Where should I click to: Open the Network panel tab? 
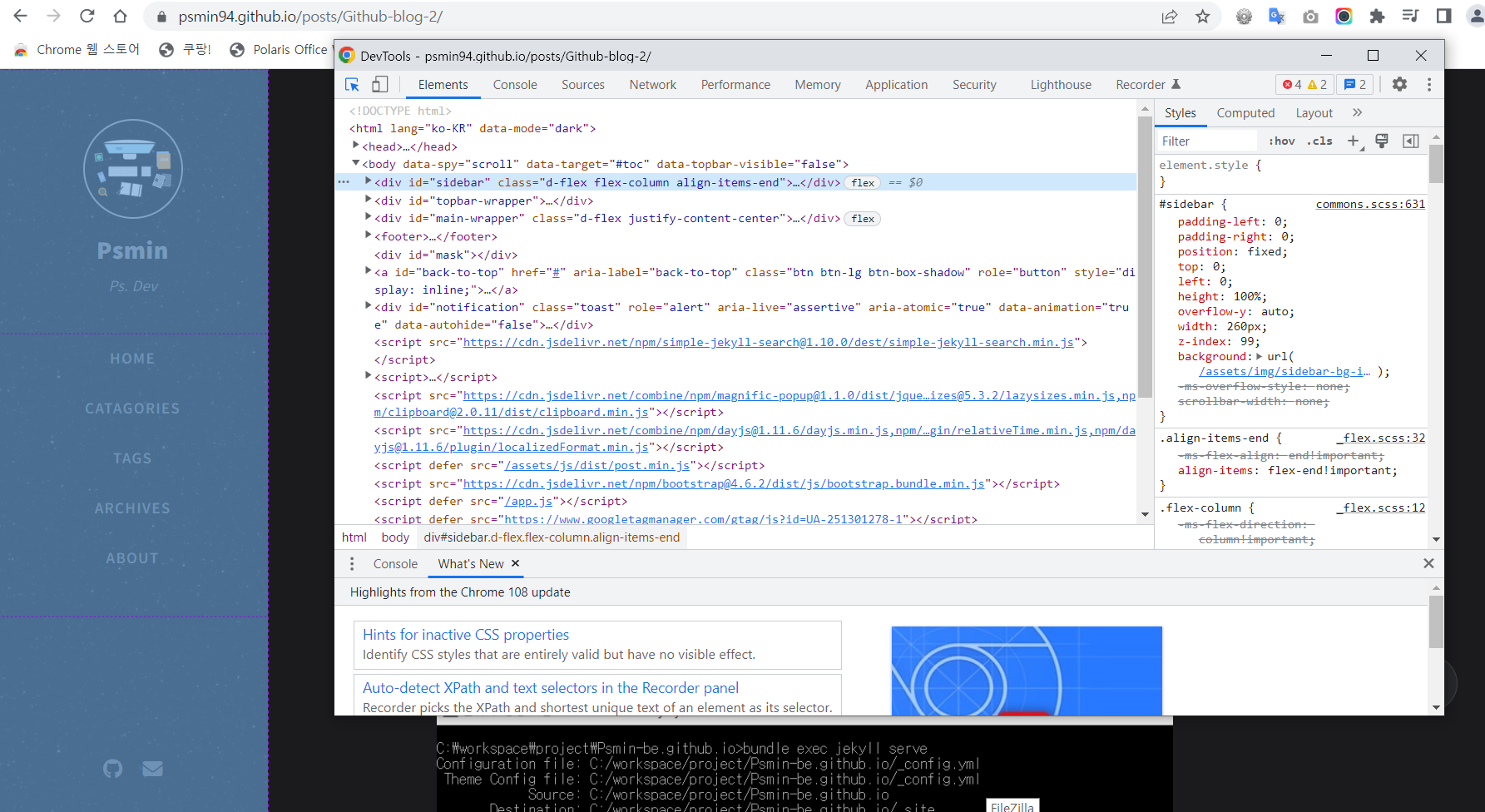pyautogui.click(x=653, y=85)
